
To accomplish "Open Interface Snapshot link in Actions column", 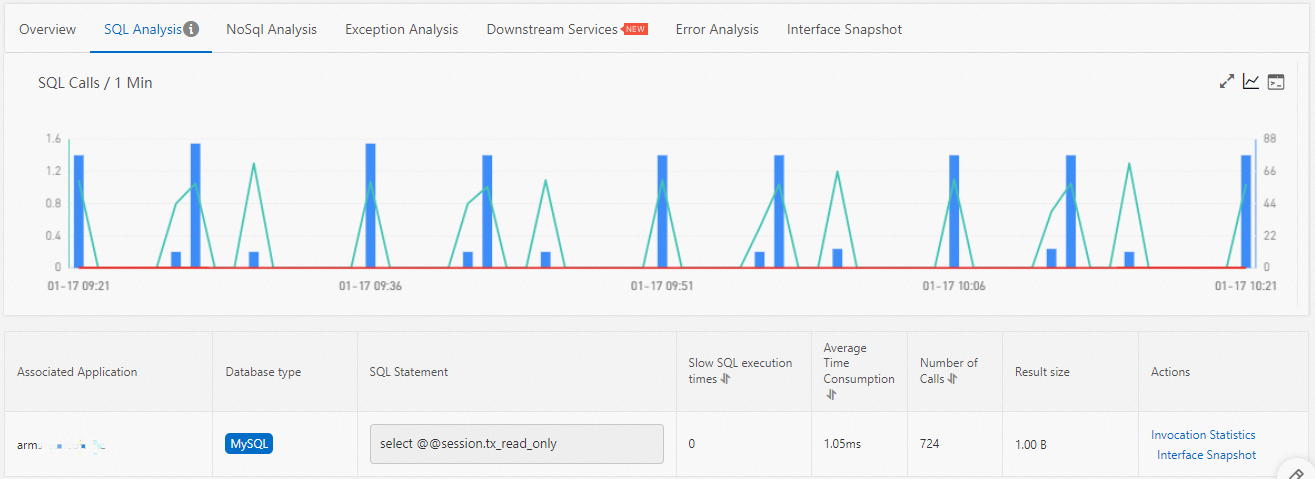I will (x=1206, y=455).
